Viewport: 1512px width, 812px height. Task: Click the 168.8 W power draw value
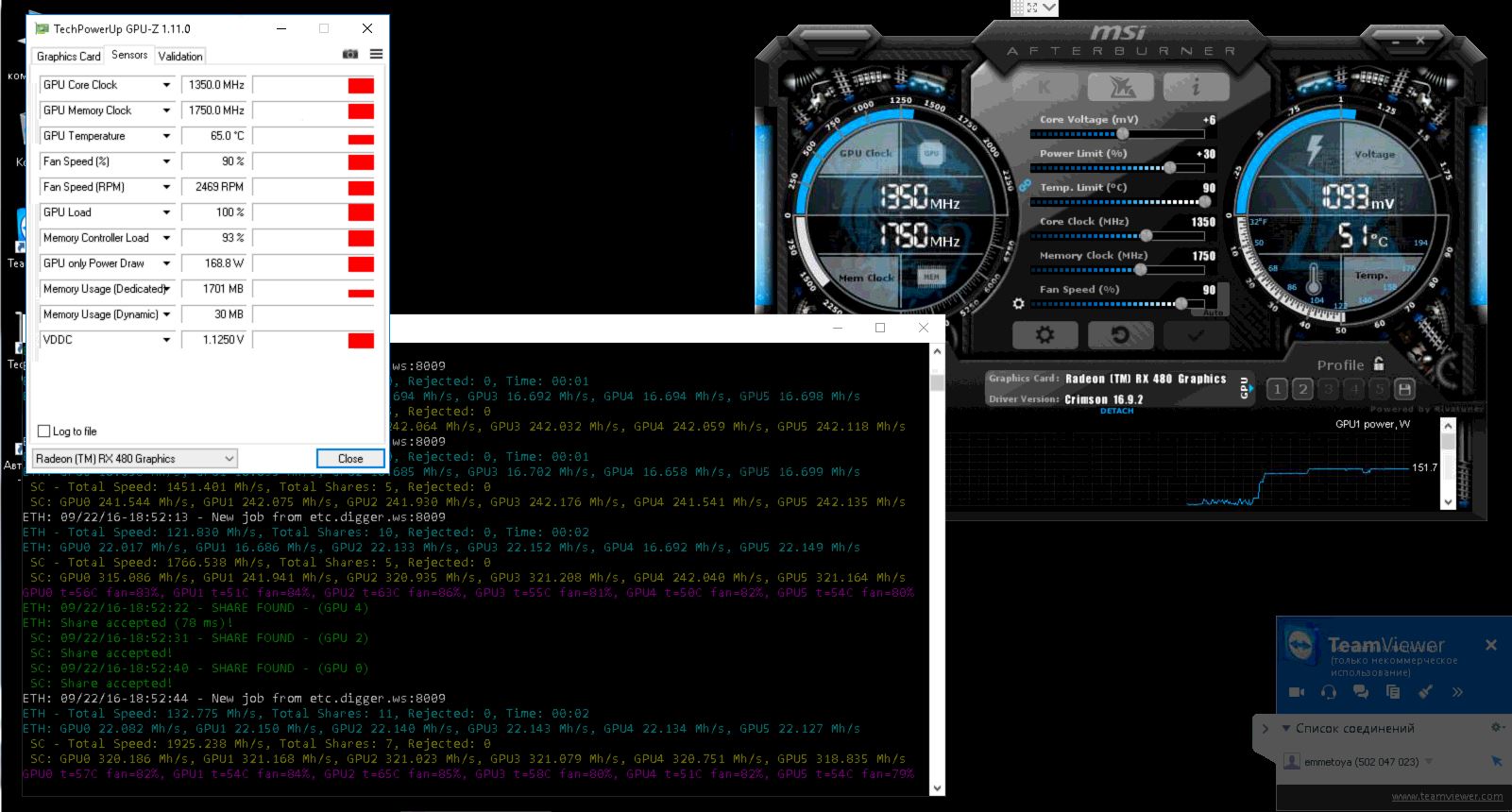point(225,263)
